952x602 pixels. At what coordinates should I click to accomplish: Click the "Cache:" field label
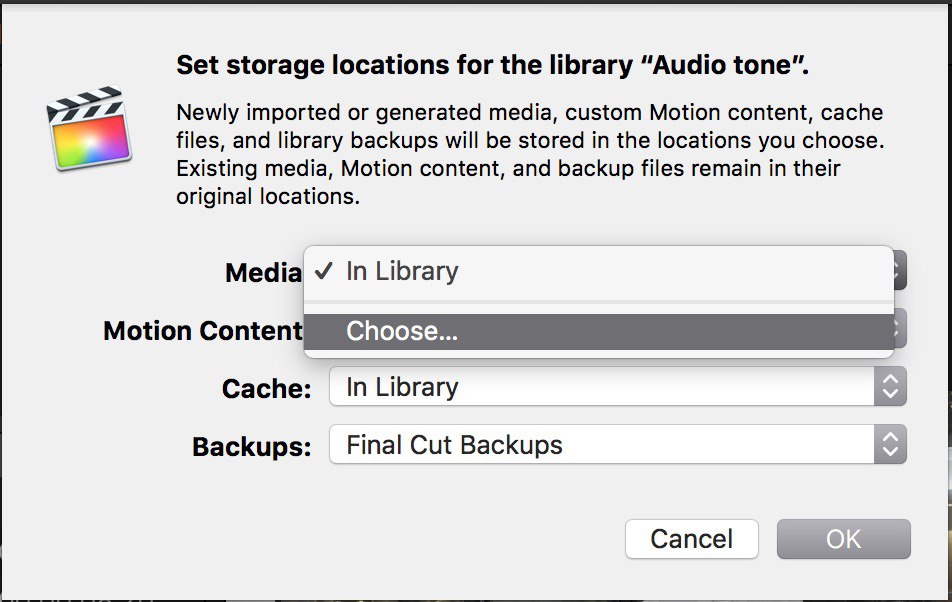267,388
